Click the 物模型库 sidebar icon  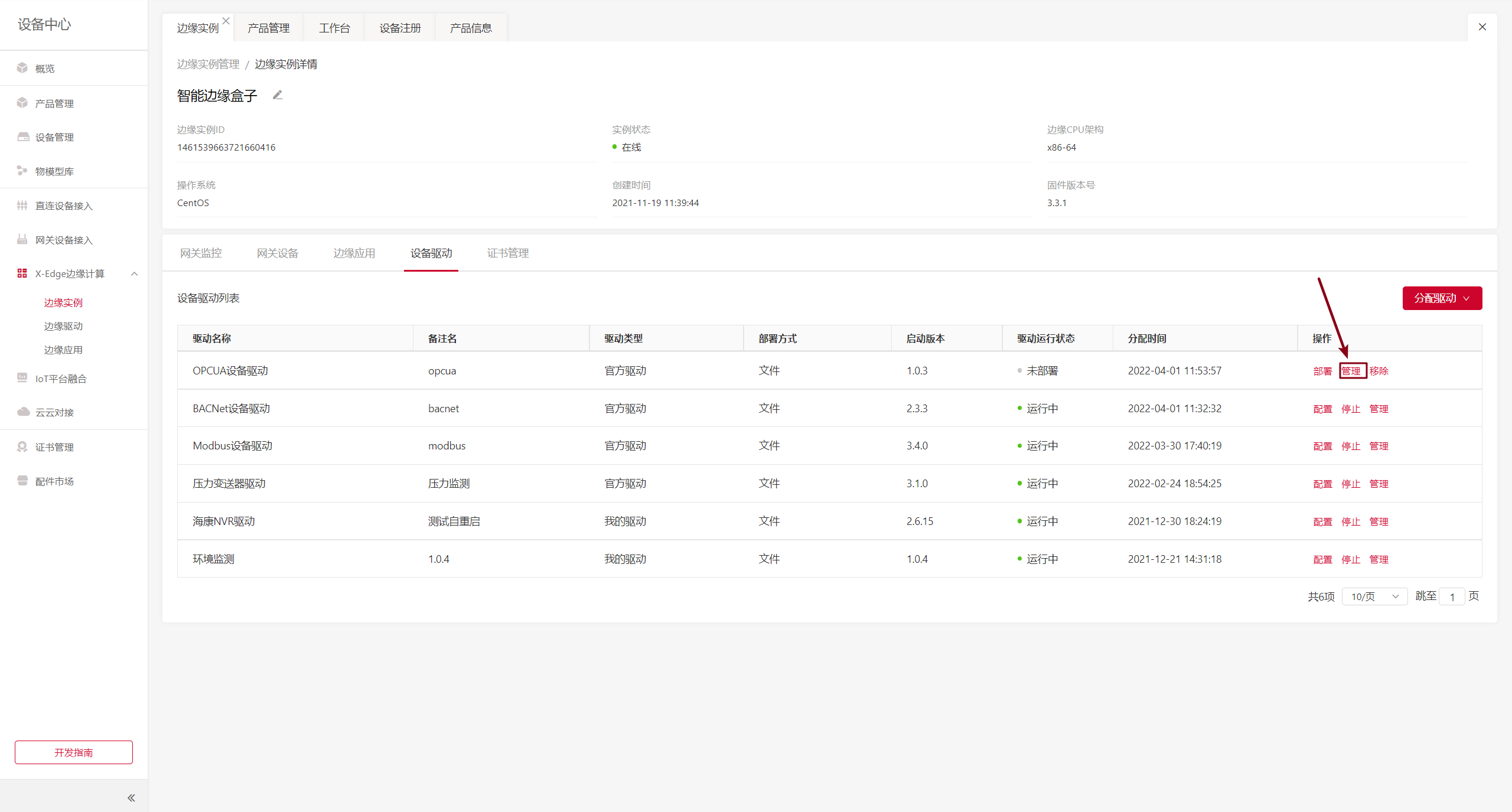click(22, 171)
